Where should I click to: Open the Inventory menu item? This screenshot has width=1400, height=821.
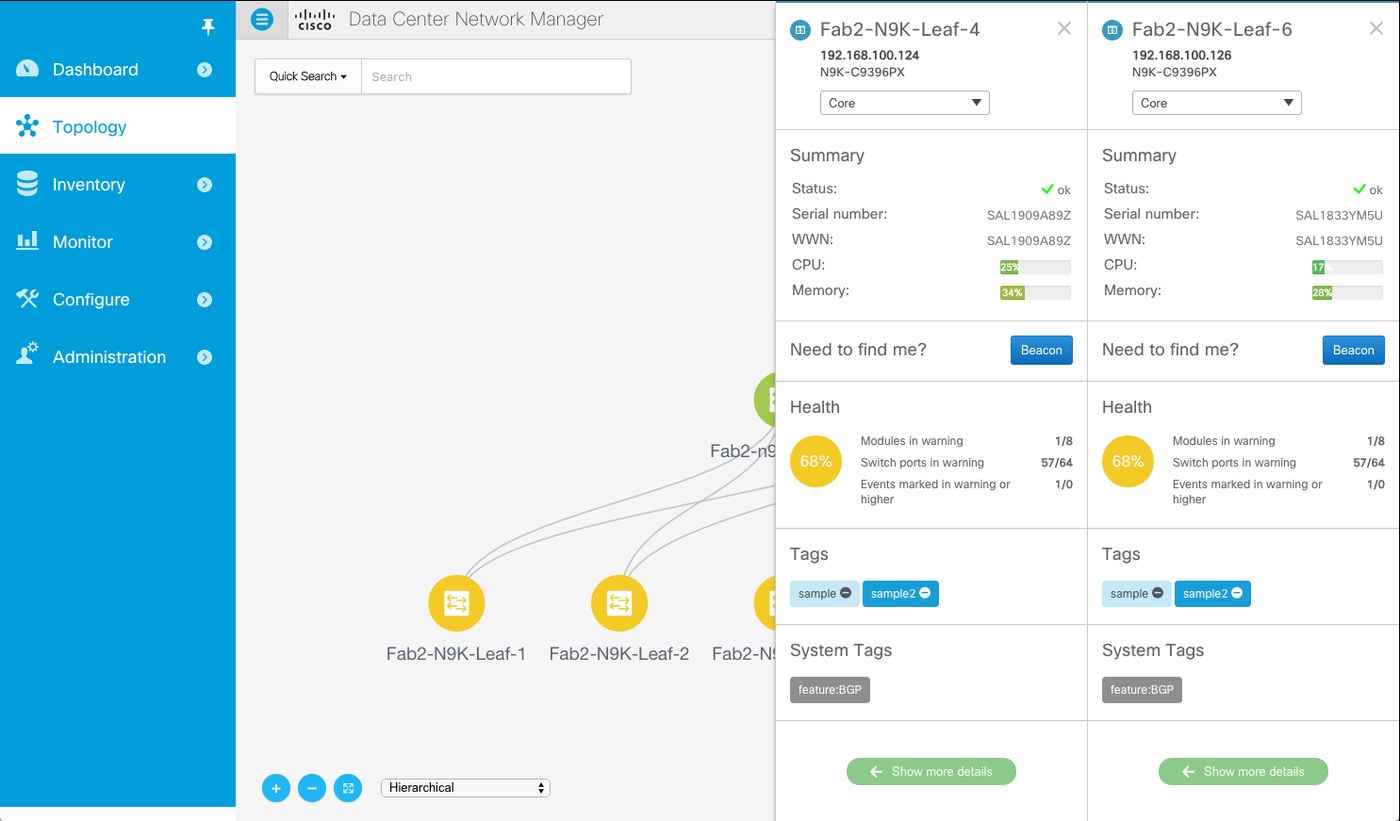point(118,184)
